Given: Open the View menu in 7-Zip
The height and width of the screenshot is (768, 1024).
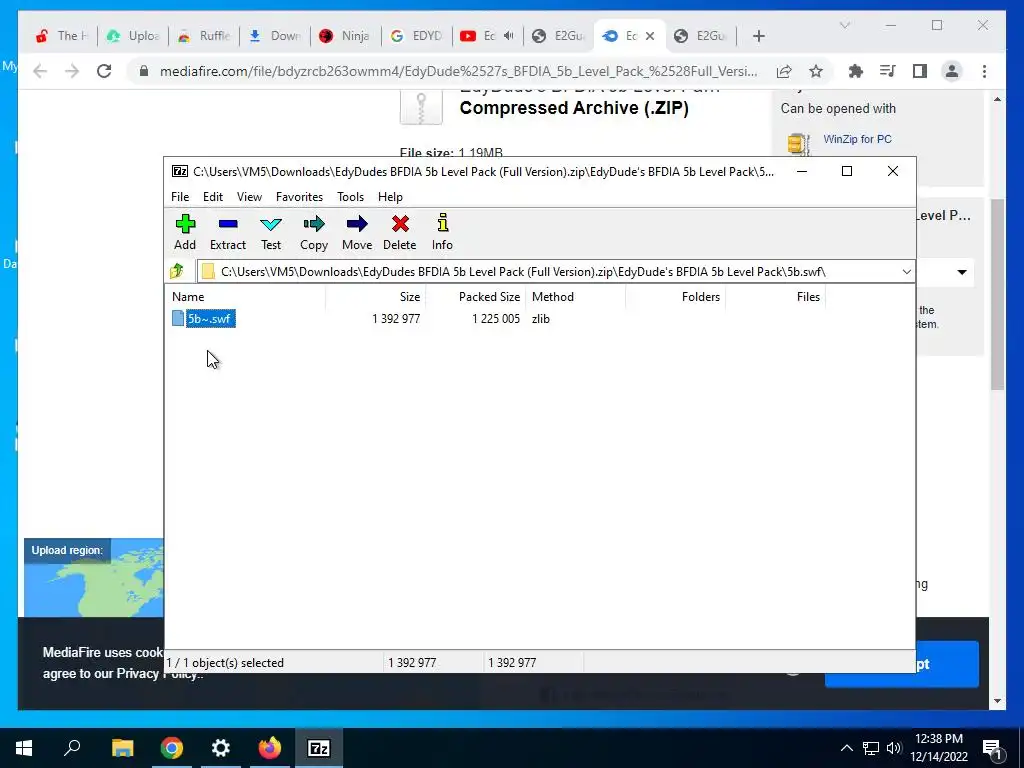Looking at the screenshot, I should pos(249,197).
